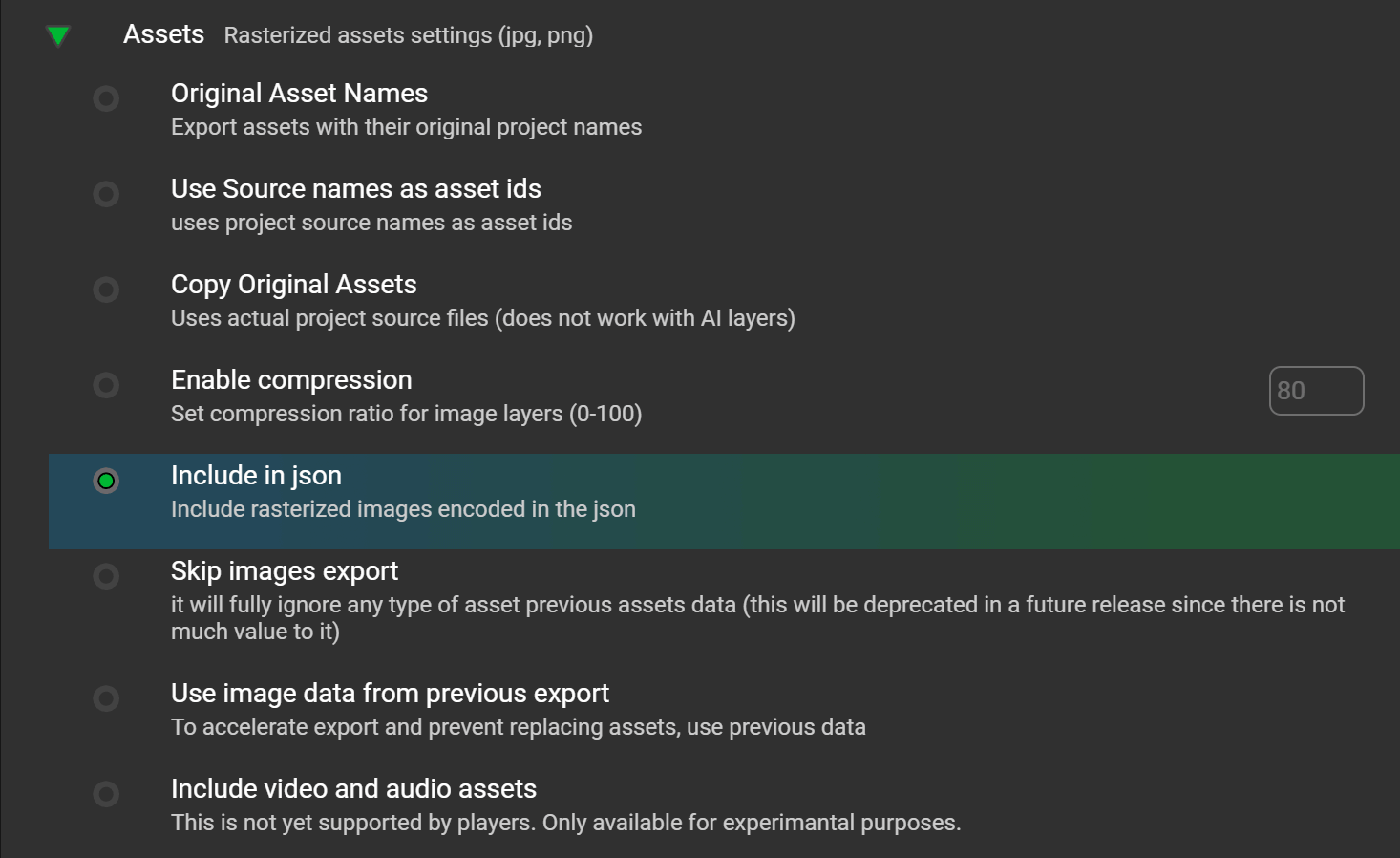Click the 'Include video and audio assets' label
The height and width of the screenshot is (858, 1400).
pyautogui.click(x=353, y=788)
